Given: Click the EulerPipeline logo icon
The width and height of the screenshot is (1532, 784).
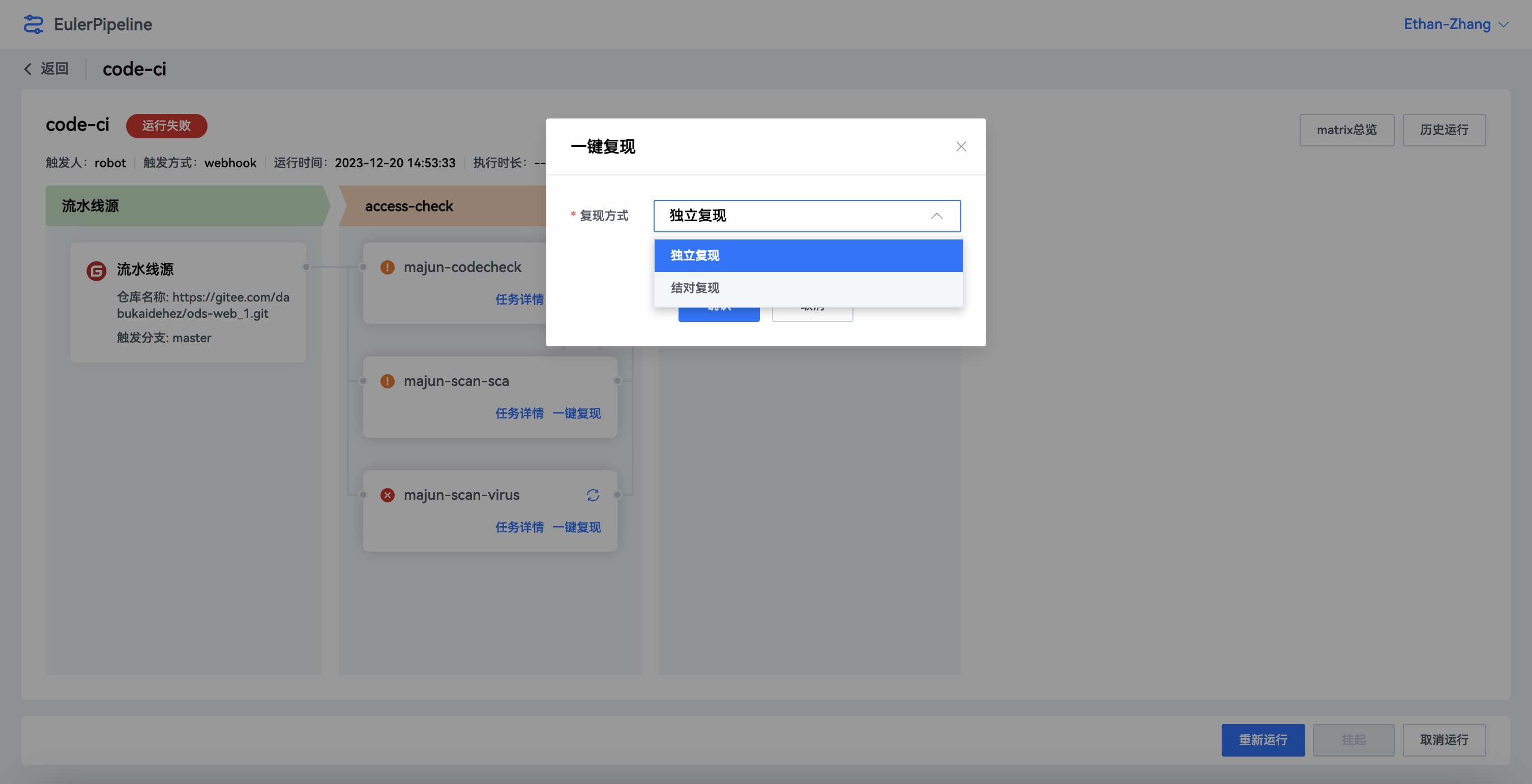Looking at the screenshot, I should pyautogui.click(x=33, y=24).
